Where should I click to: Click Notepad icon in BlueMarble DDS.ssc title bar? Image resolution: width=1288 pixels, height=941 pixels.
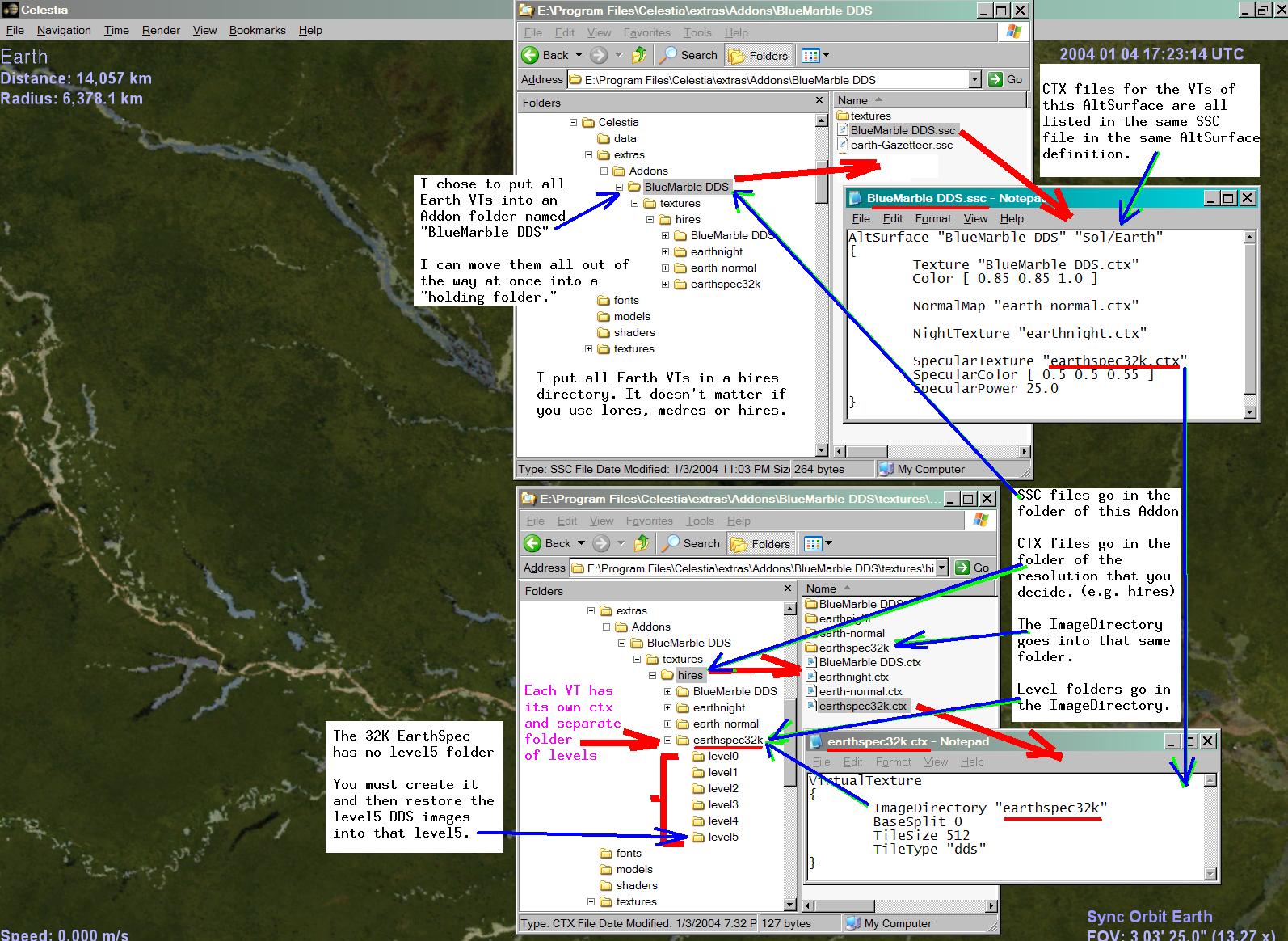(855, 198)
